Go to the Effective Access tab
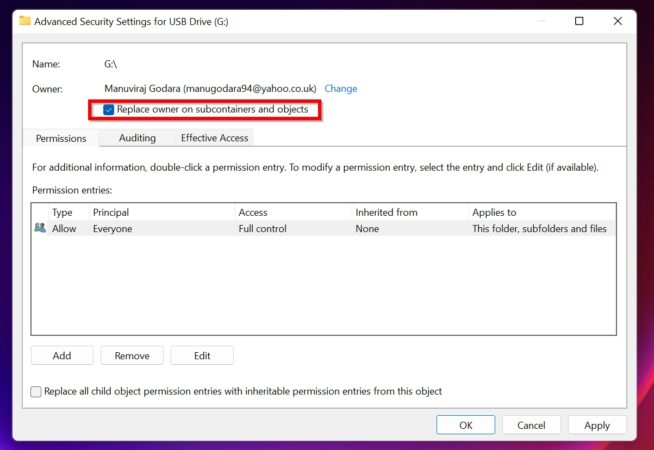 (x=213, y=138)
